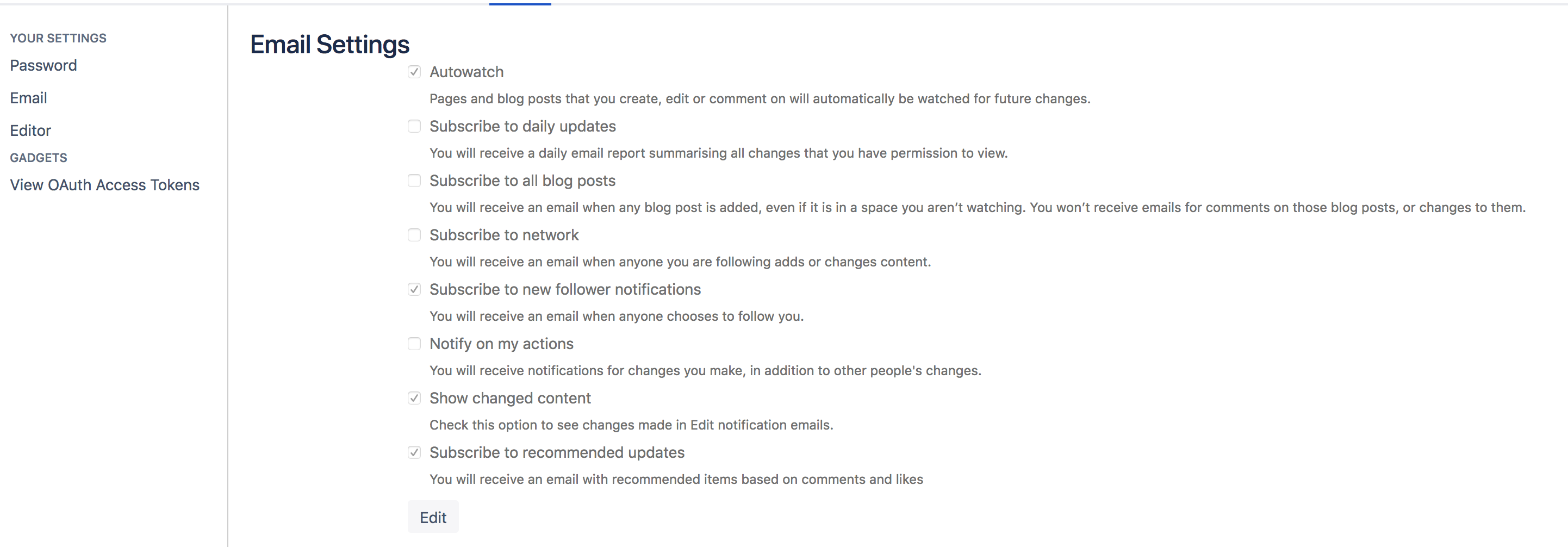Uncheck Subscribe to new follower notifications
The image size is (1568, 547).
point(414,290)
